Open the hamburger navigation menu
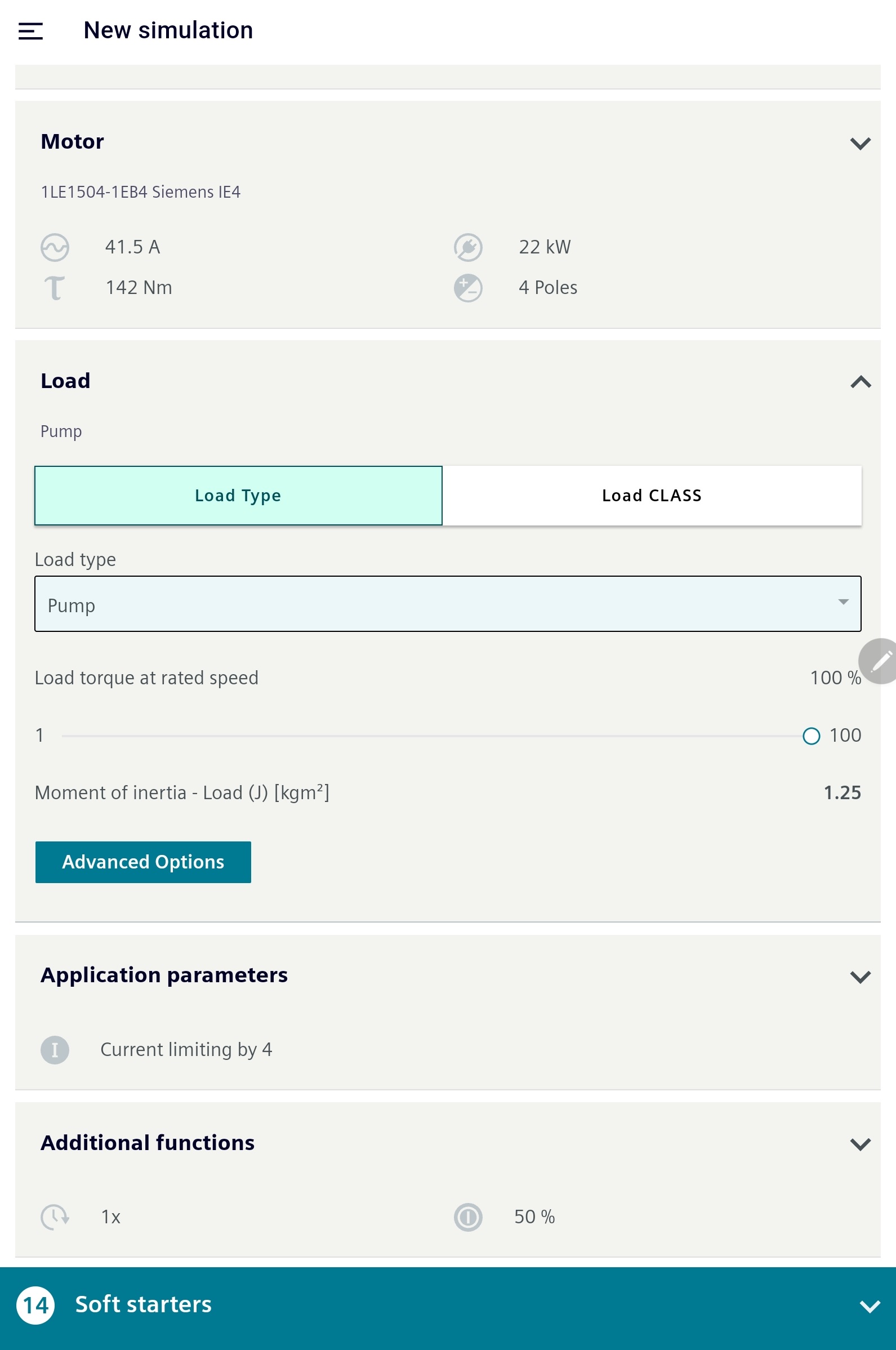Screen dimensions: 896x1350 tap(31, 31)
